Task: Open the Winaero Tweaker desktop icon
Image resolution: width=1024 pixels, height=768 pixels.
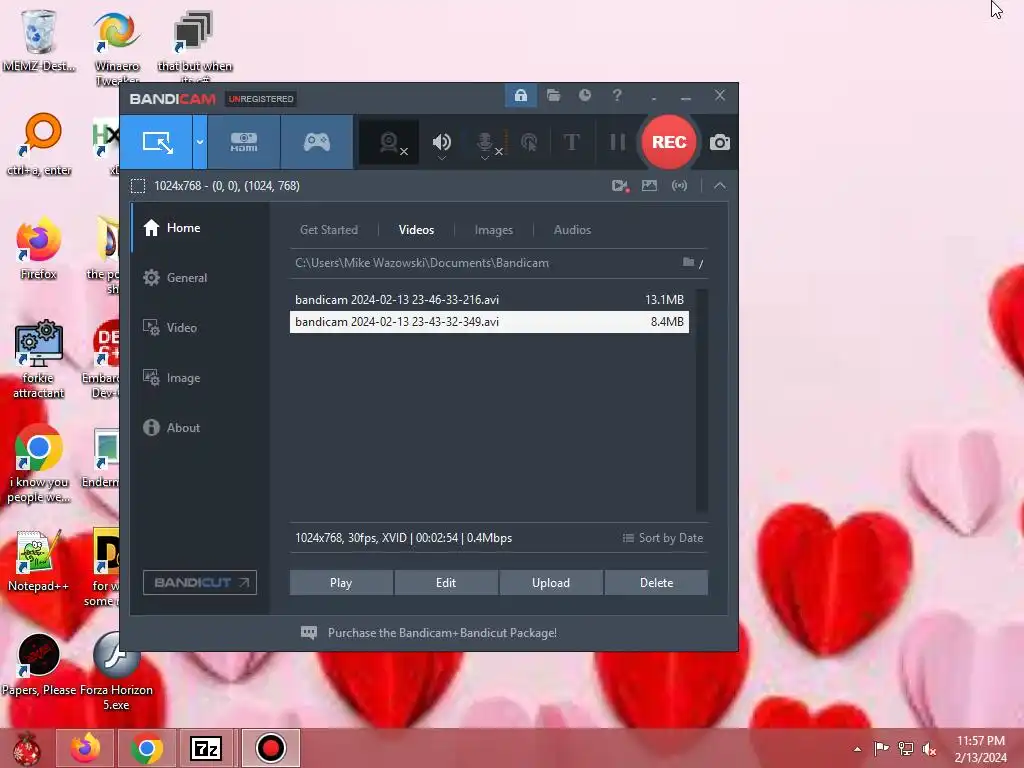Action: tap(117, 48)
